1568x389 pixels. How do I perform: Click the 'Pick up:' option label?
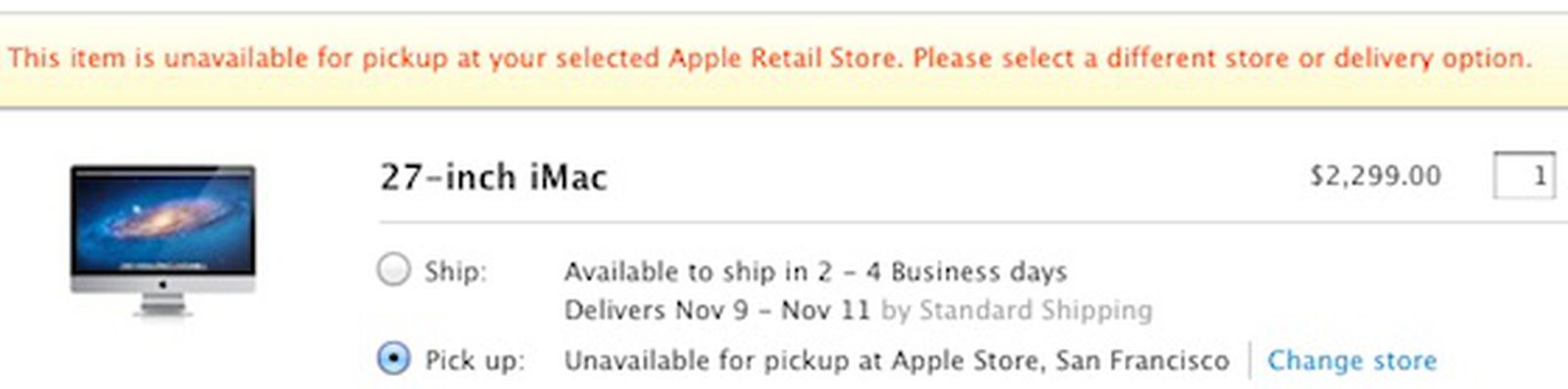click(x=474, y=361)
